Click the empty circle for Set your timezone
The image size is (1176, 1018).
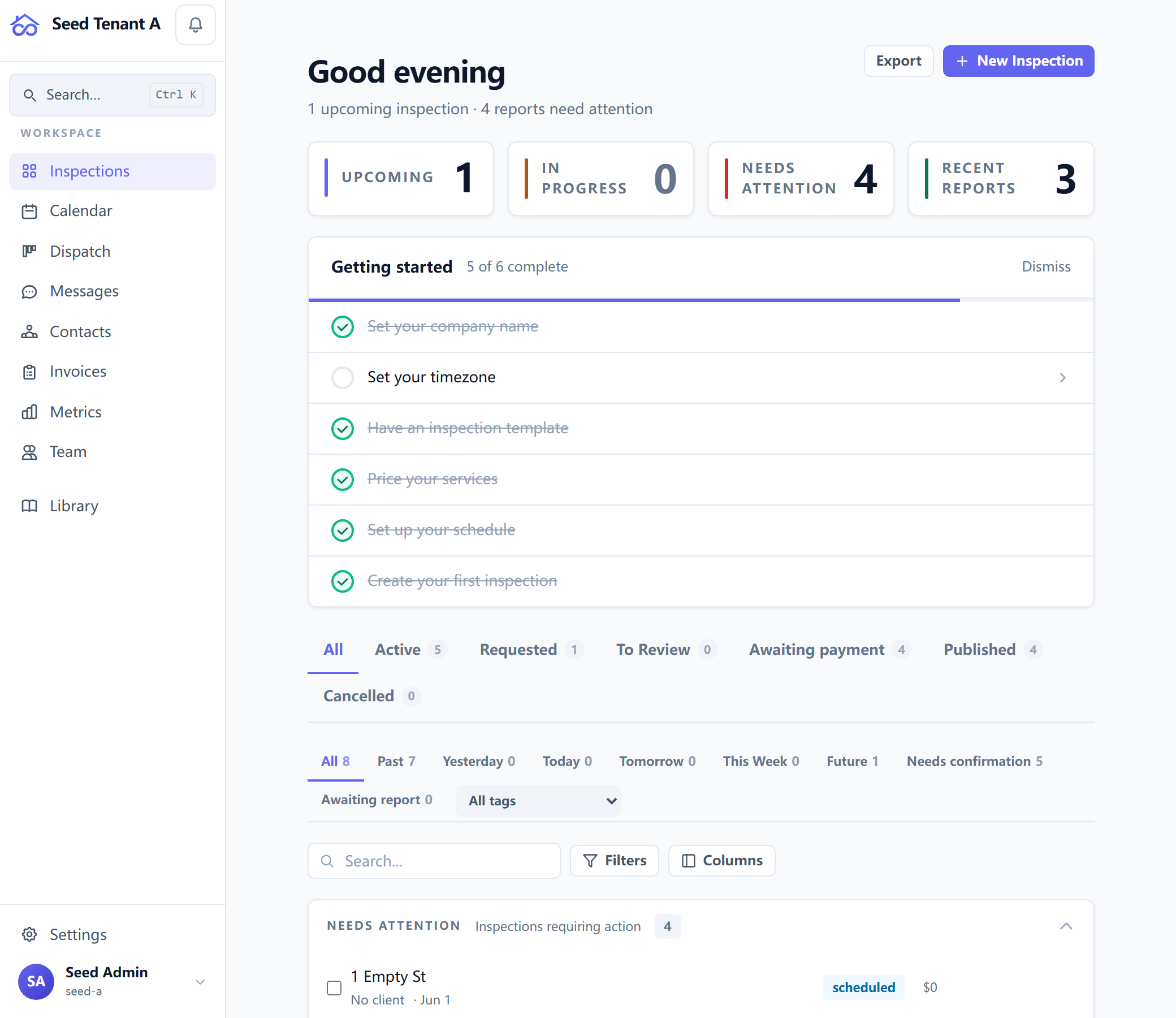(343, 378)
